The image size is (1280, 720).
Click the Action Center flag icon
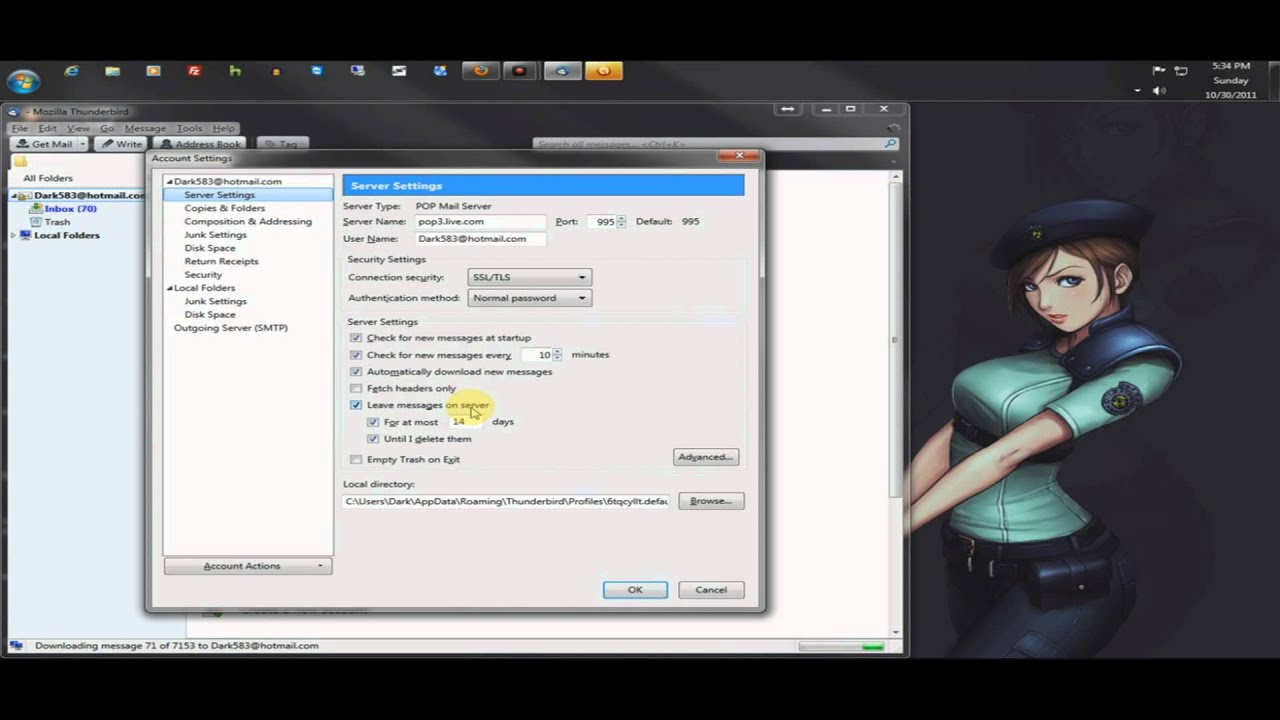point(1159,70)
